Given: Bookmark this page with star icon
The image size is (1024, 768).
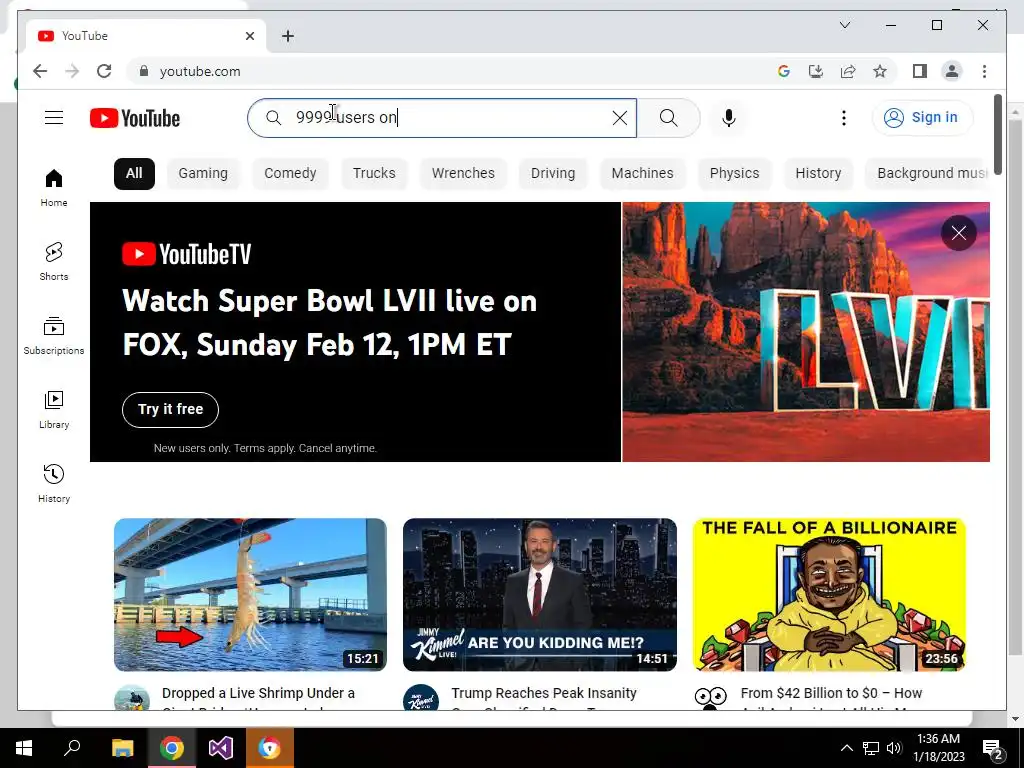Looking at the screenshot, I should coord(880,71).
